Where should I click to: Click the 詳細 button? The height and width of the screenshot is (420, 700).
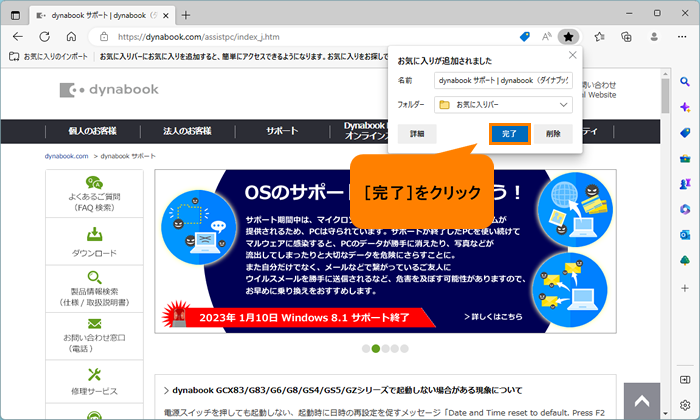click(417, 133)
